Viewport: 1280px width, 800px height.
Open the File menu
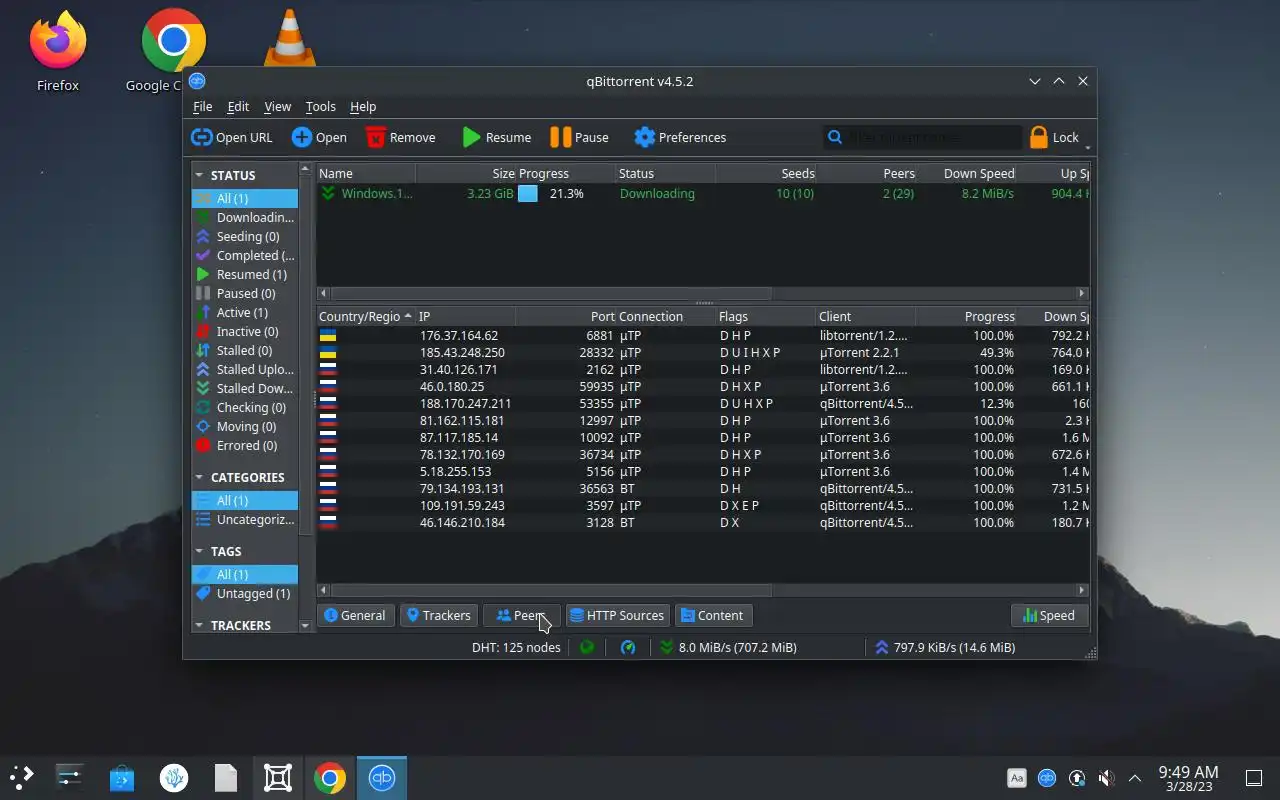tap(202, 106)
